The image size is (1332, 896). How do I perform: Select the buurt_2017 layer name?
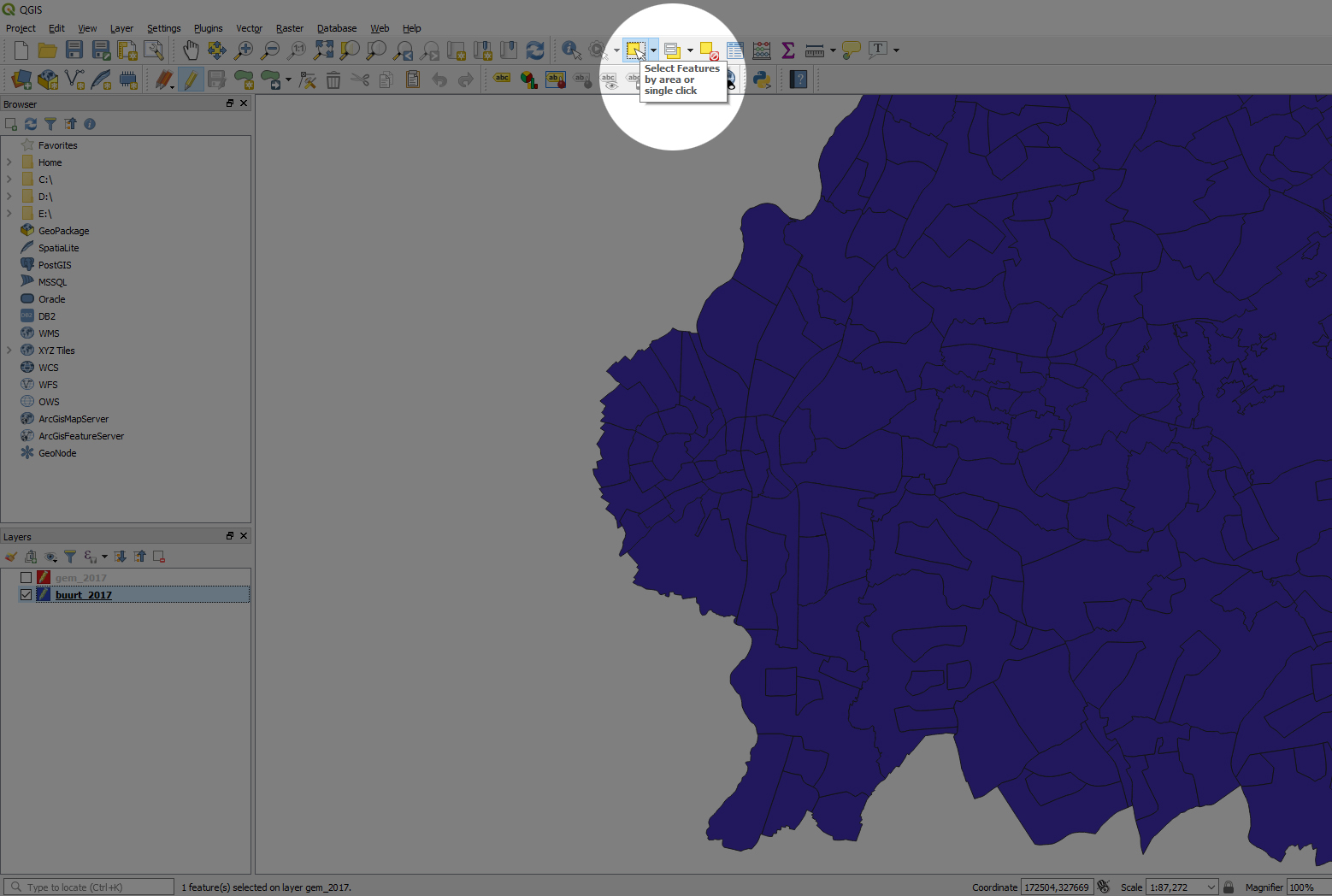[x=84, y=595]
